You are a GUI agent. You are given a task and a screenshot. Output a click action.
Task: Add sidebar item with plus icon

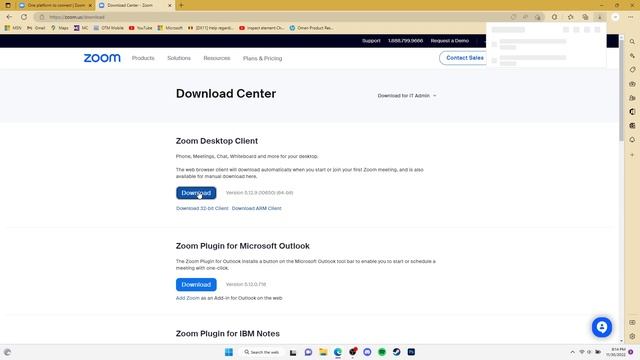(632, 155)
